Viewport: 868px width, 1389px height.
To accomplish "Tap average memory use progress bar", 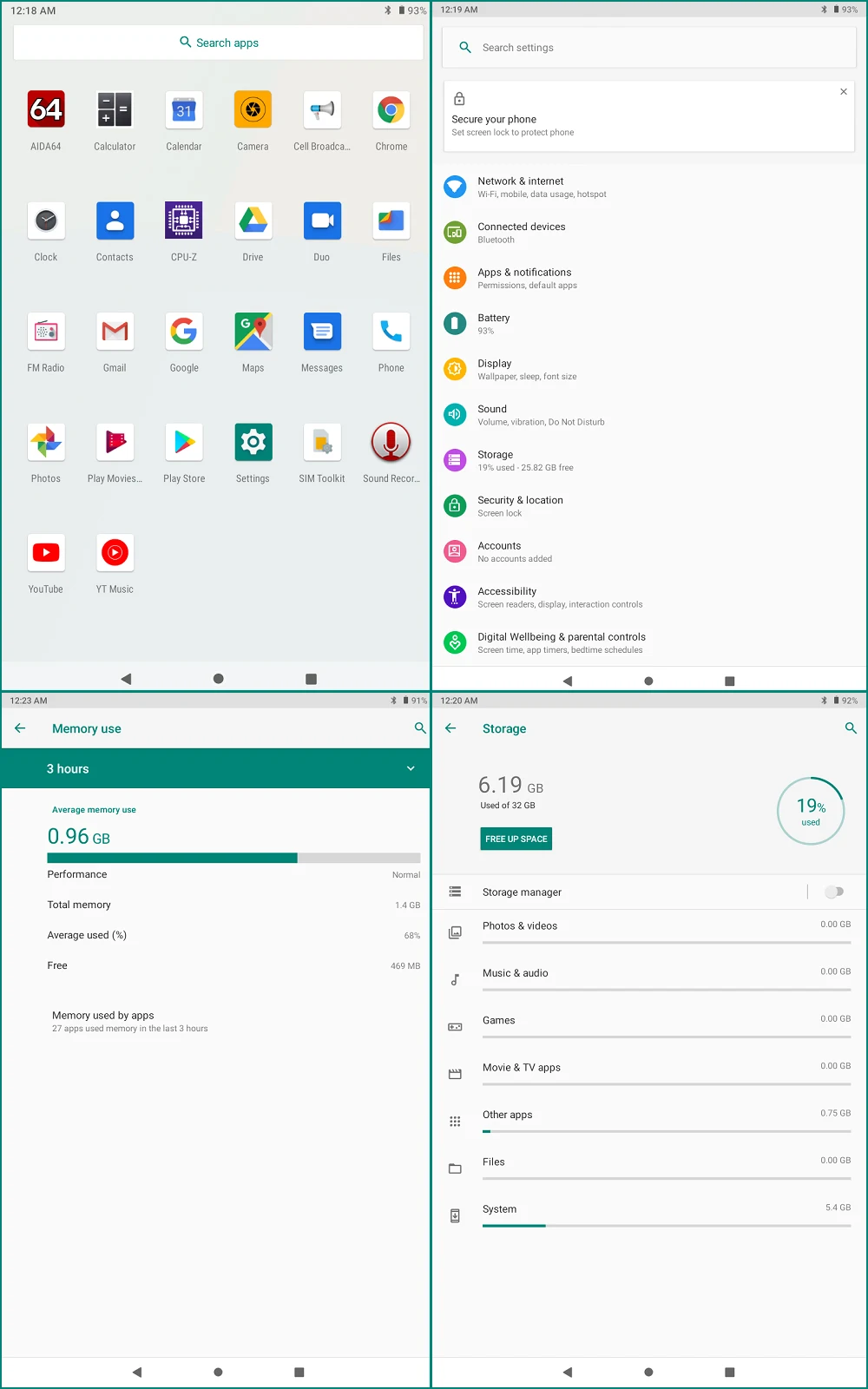I will click(233, 858).
